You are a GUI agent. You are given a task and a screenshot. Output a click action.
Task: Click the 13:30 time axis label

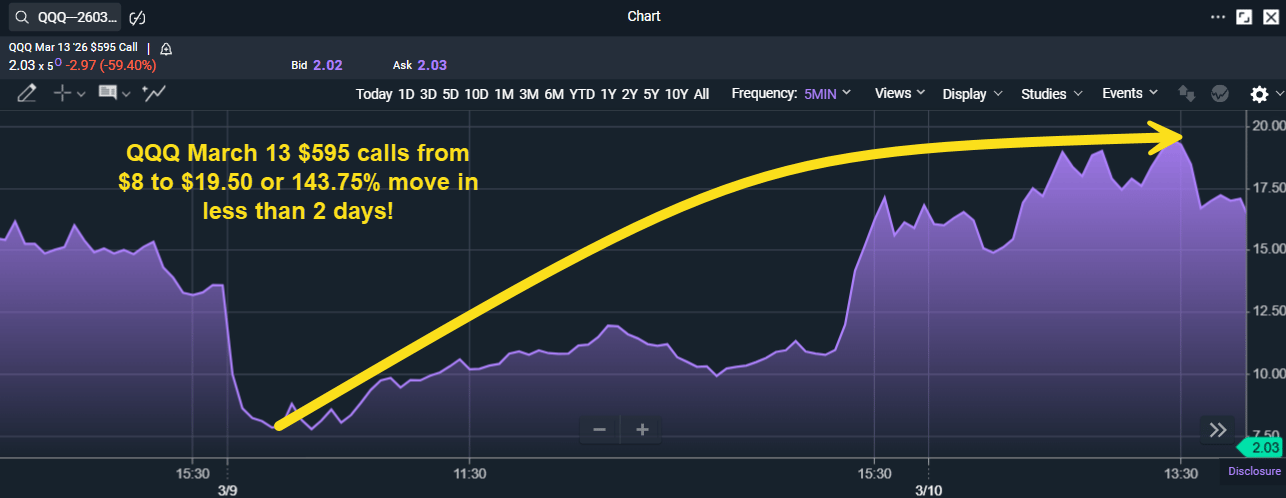pos(1181,473)
